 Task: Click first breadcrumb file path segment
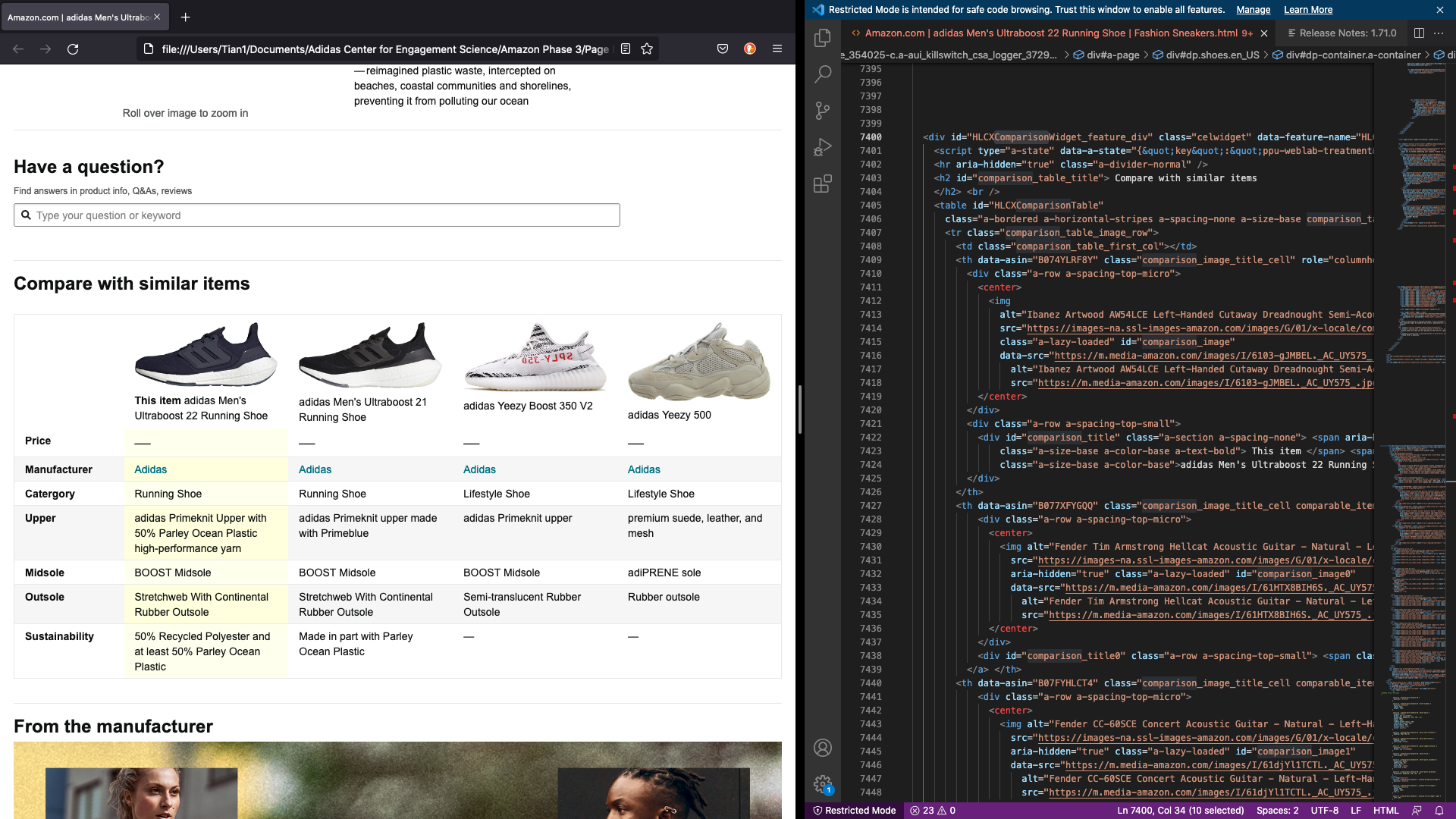(949, 55)
